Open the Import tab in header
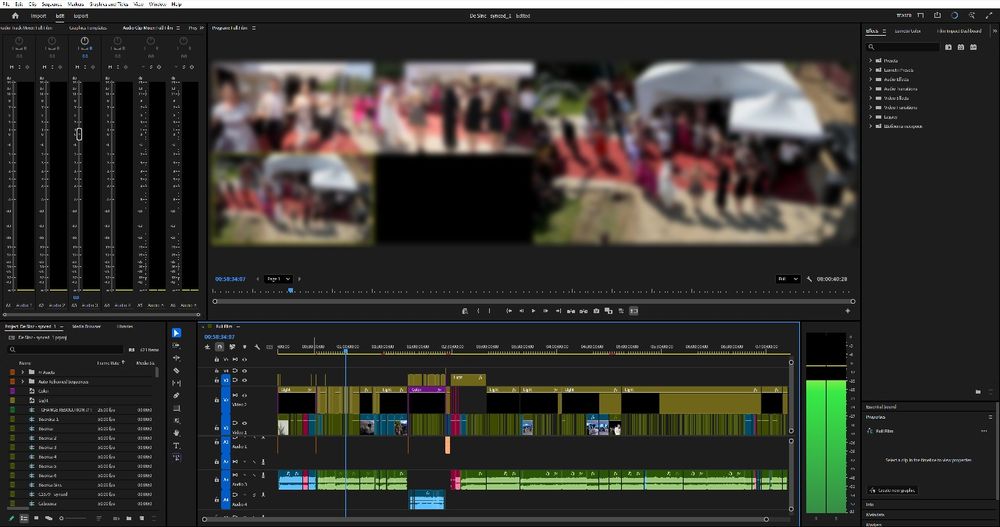Image resolution: width=1000 pixels, height=527 pixels. [38, 16]
